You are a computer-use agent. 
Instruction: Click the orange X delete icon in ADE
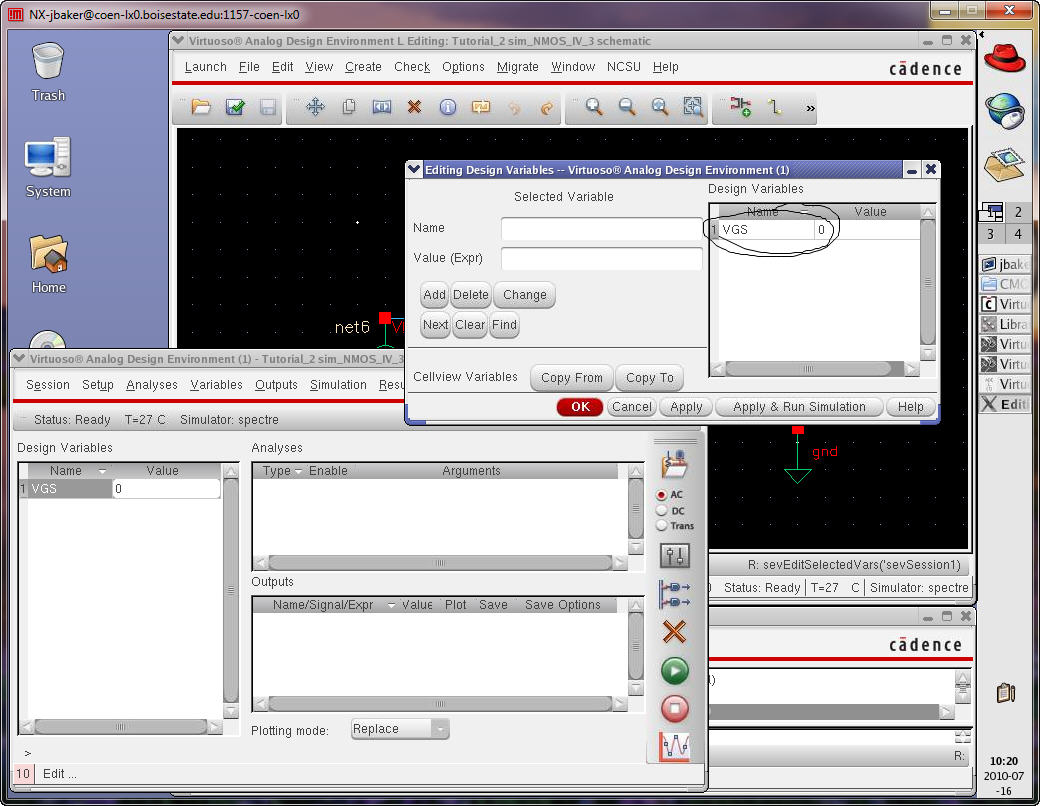point(675,632)
